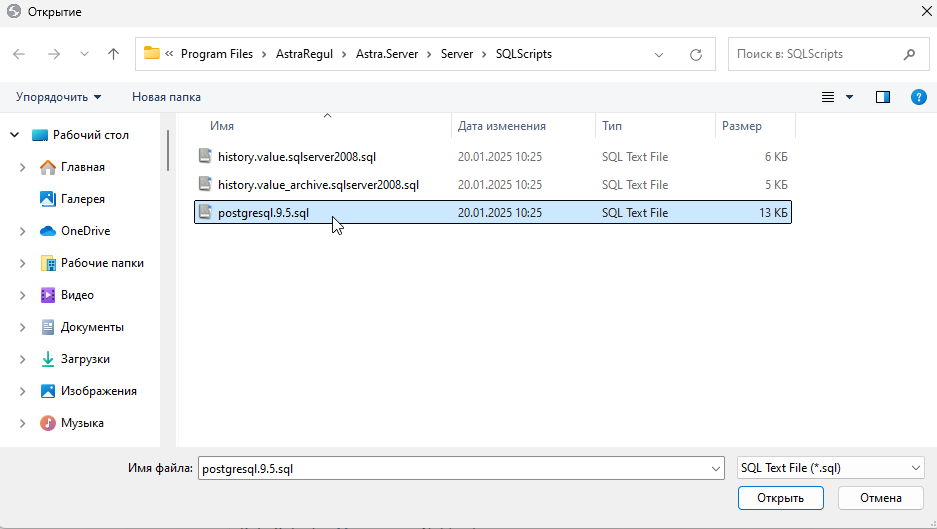The width and height of the screenshot is (937, 529).
Task: Expand the OneDrive tree node
Action: point(22,231)
